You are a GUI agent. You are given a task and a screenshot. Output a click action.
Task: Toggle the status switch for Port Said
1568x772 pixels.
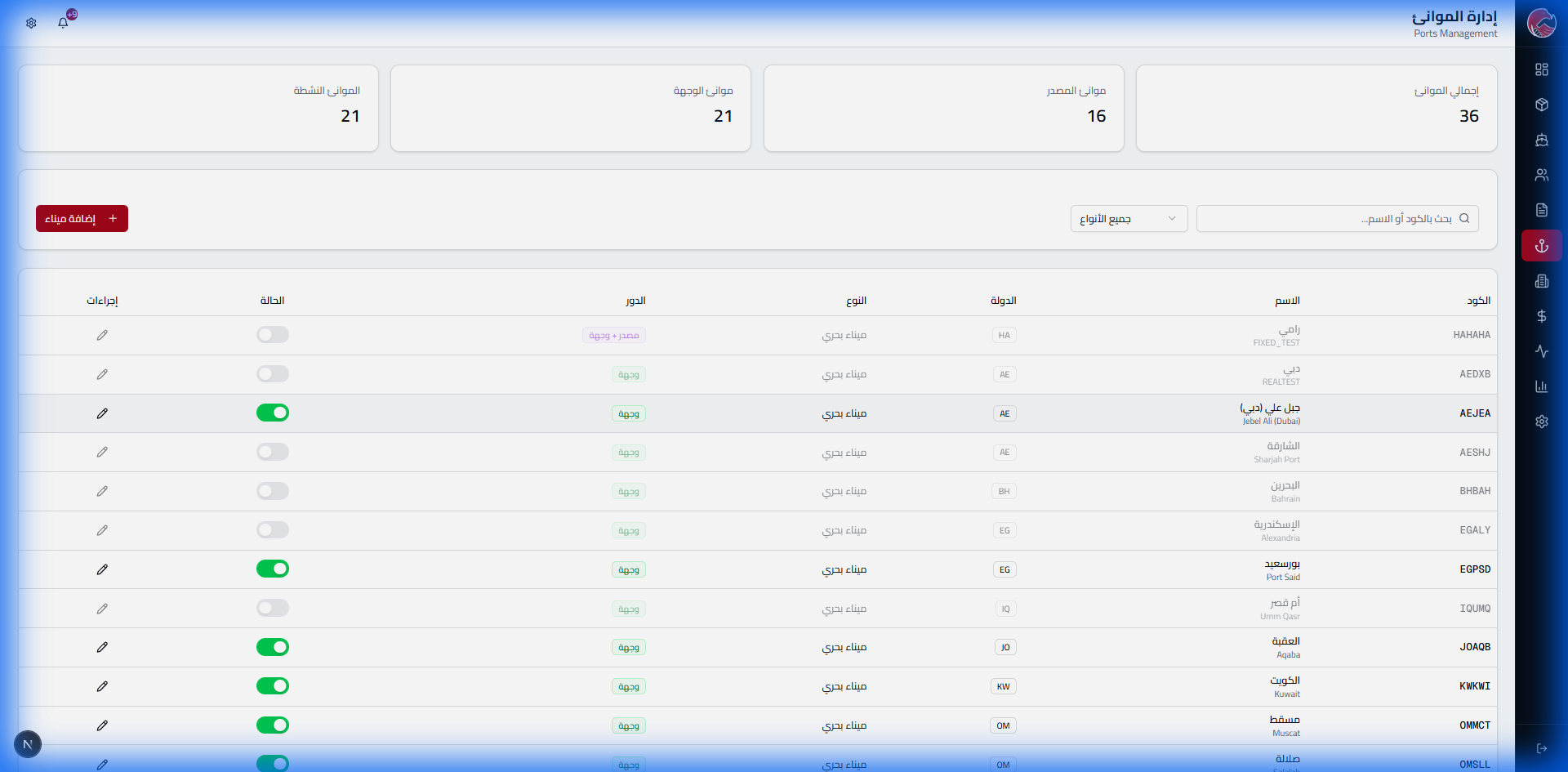(273, 569)
